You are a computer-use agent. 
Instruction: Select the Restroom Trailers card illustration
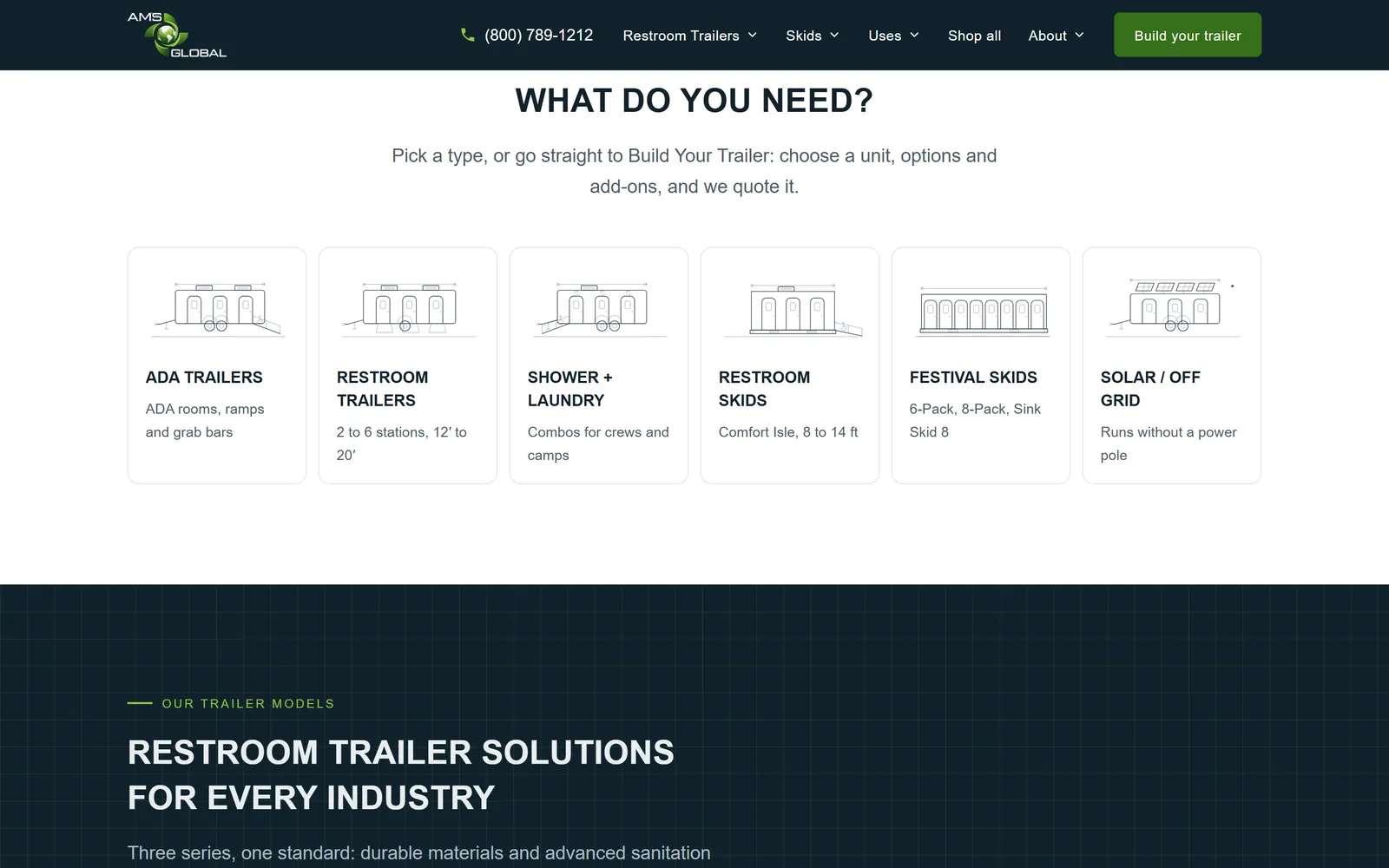click(408, 308)
